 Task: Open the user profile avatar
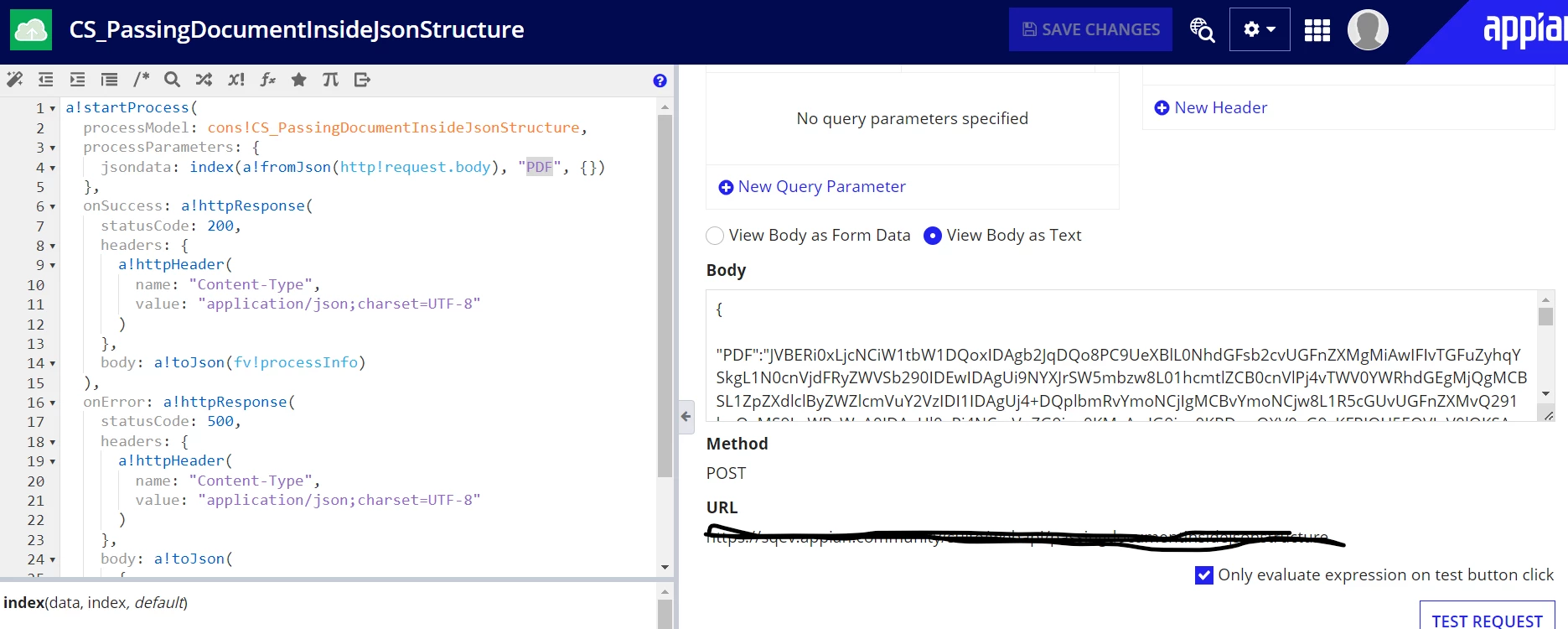pos(1368,30)
